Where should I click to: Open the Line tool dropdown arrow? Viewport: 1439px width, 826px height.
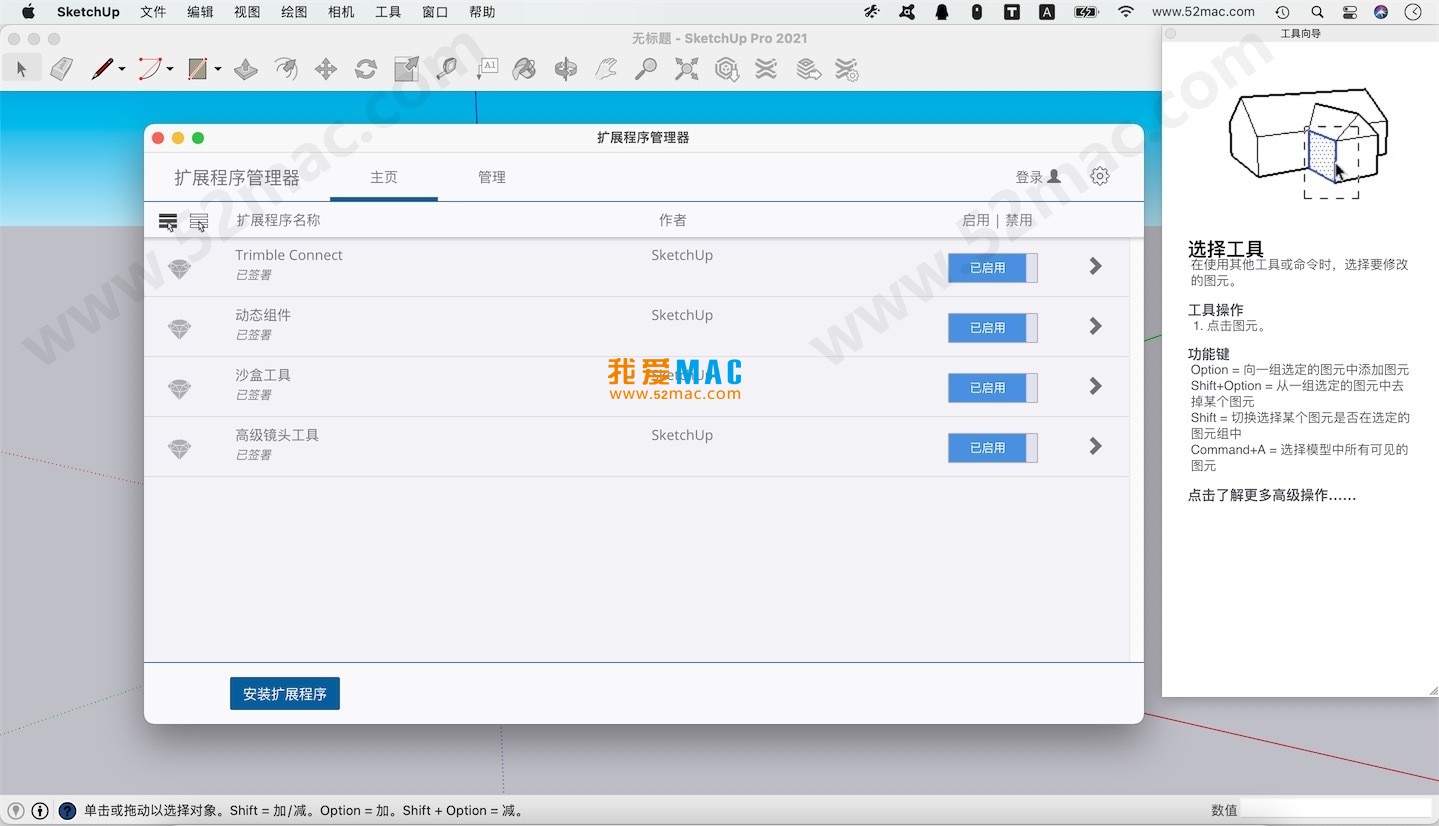122,69
